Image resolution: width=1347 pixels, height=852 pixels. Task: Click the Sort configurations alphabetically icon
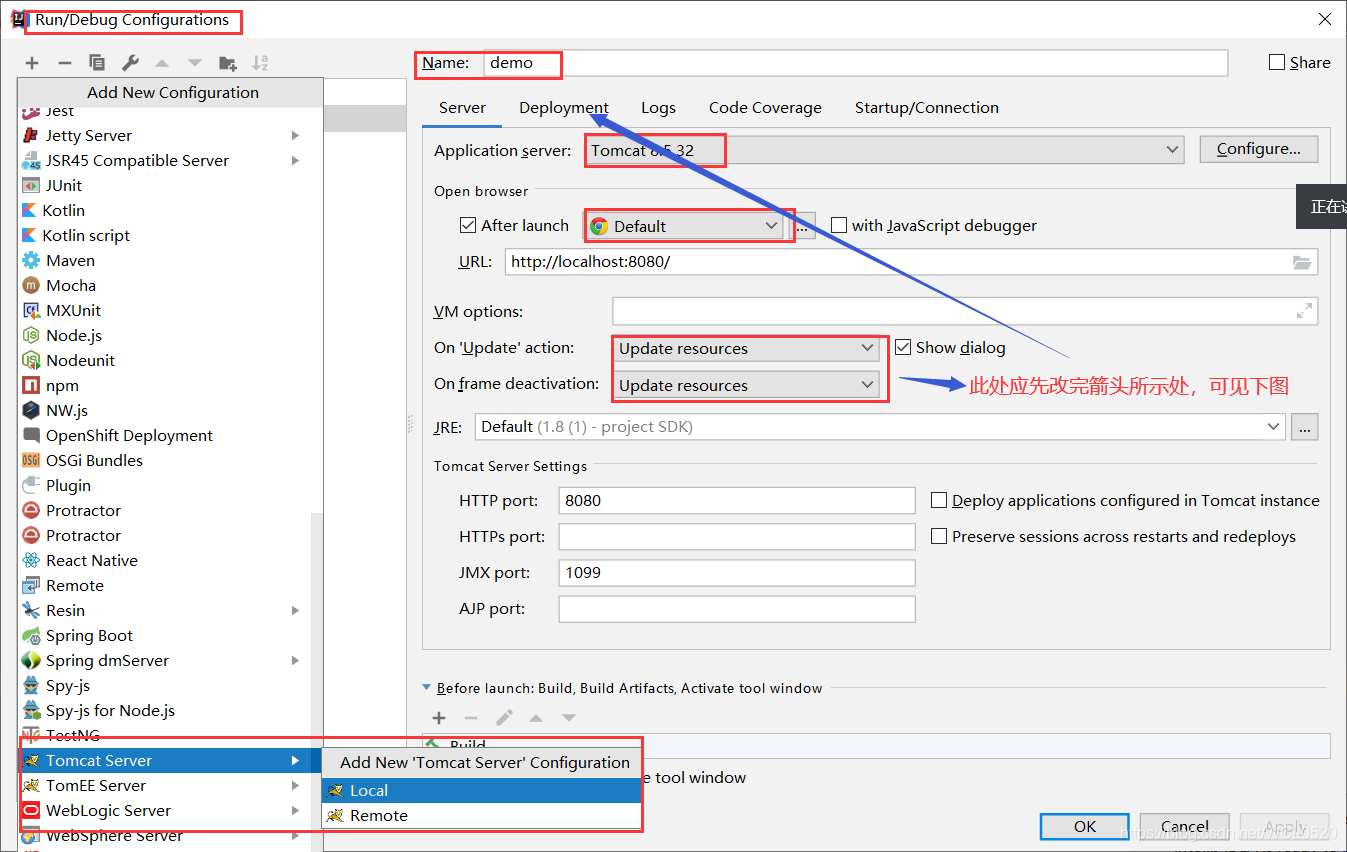260,63
